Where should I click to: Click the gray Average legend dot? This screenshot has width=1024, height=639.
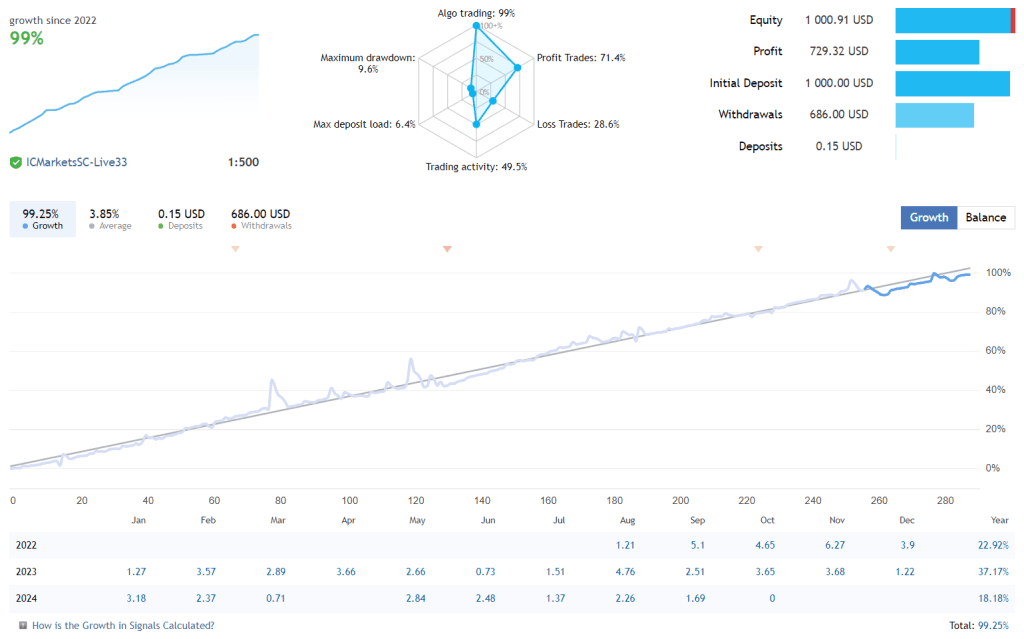point(92,226)
